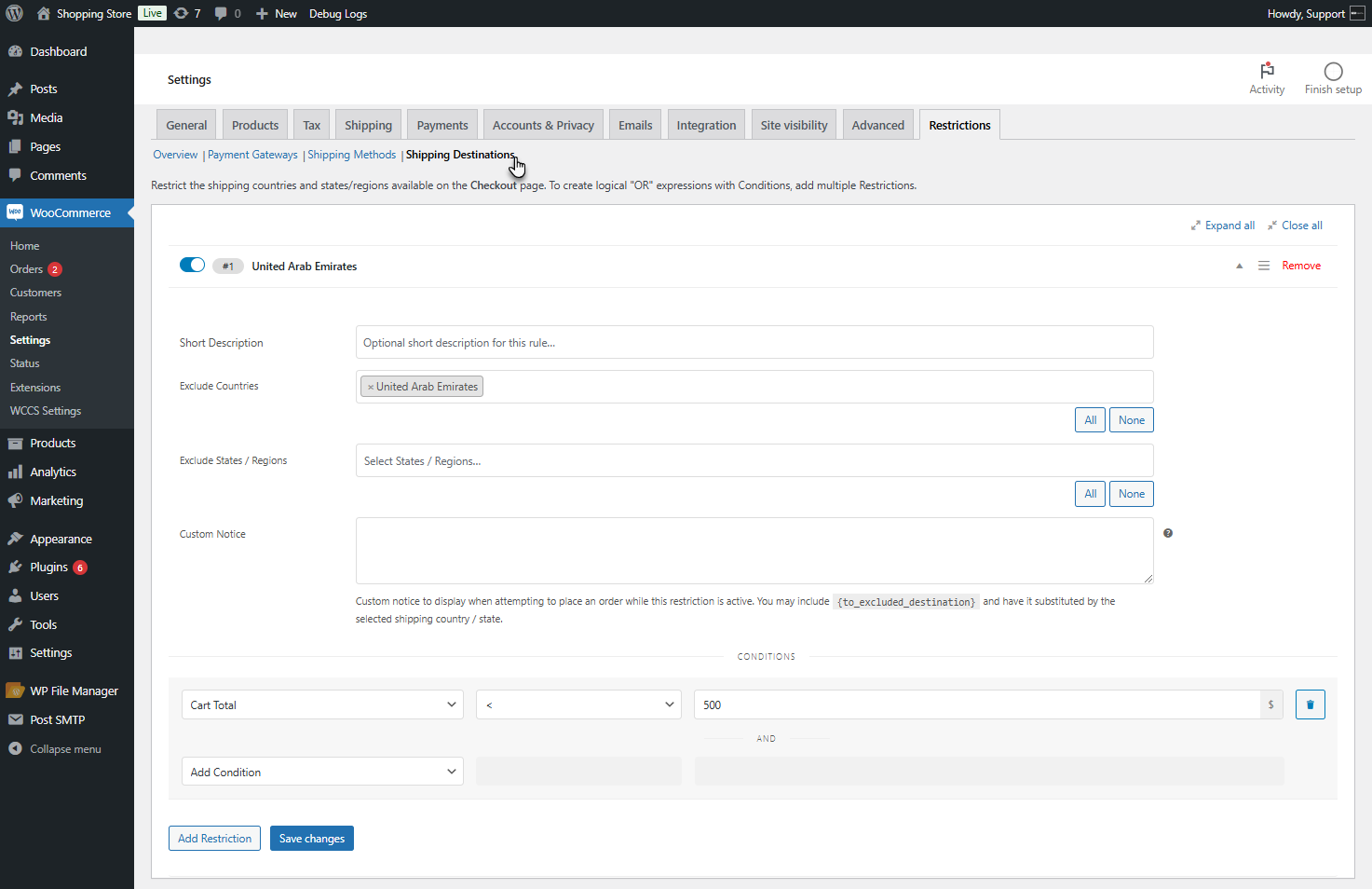Remove restriction #1 via the Remove link
1372x889 pixels.
click(x=1301, y=266)
